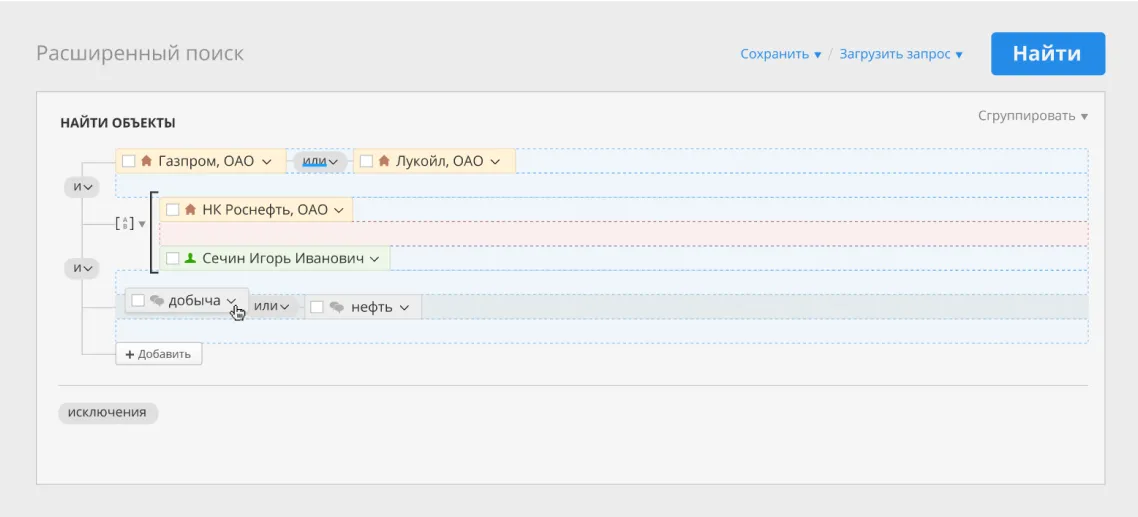Expand the A/B bracket group triangle
The image size is (1138, 517).
point(142,224)
